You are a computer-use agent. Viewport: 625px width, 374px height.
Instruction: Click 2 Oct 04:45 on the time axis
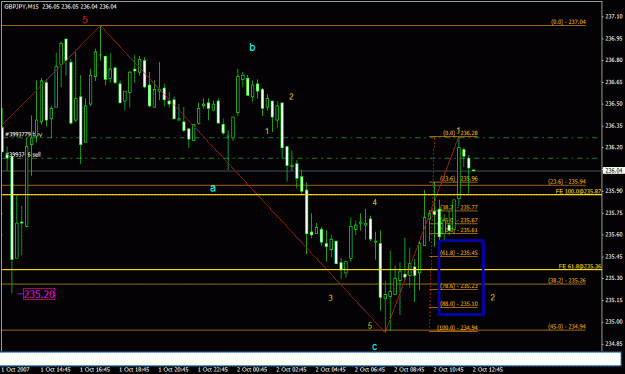pyautogui.click(x=330, y=370)
